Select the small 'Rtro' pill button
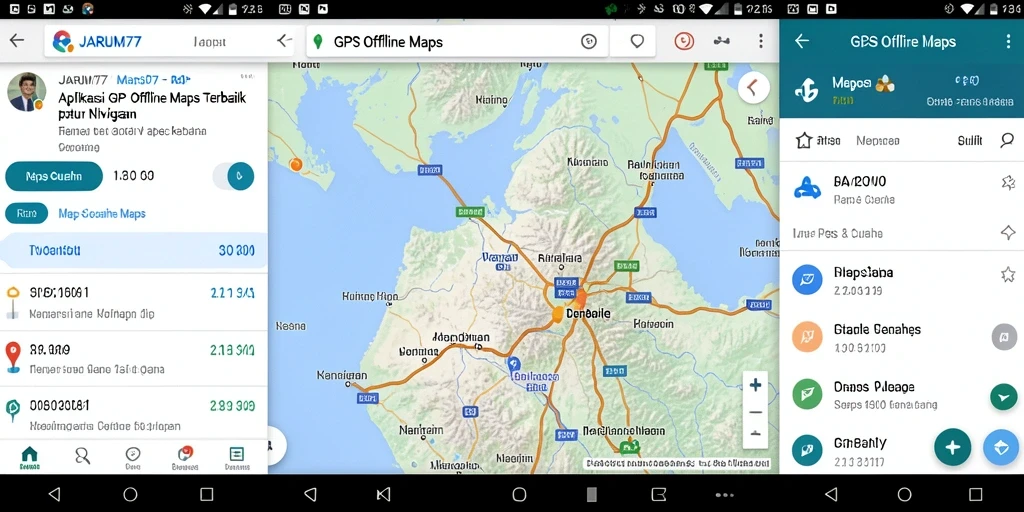Viewport: 1024px width, 512px height. pyautogui.click(x=27, y=214)
